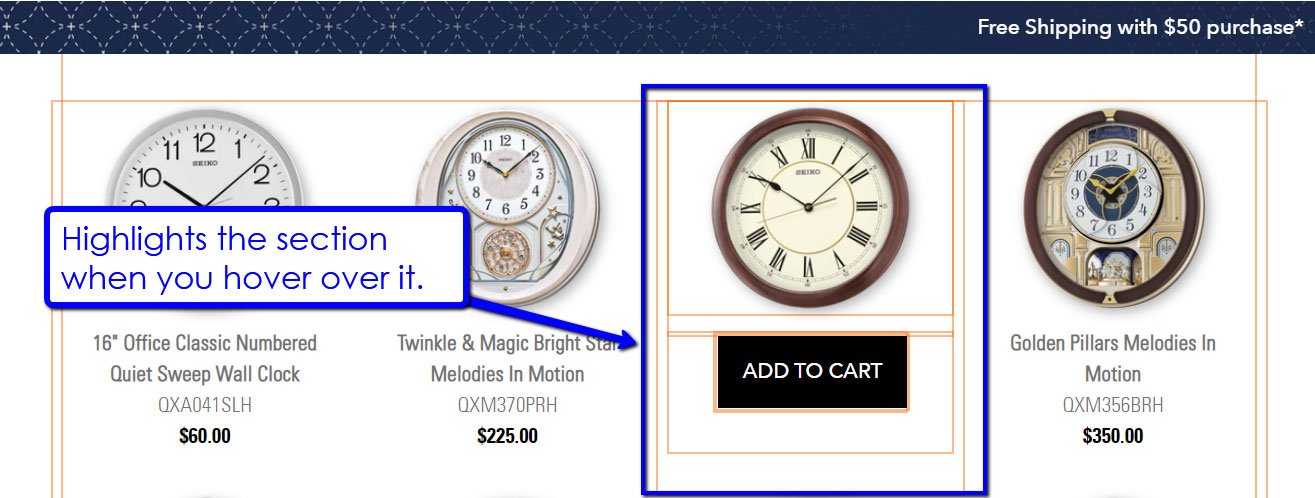
Task: Open the Golden Pillars clock image
Action: 1112,207
